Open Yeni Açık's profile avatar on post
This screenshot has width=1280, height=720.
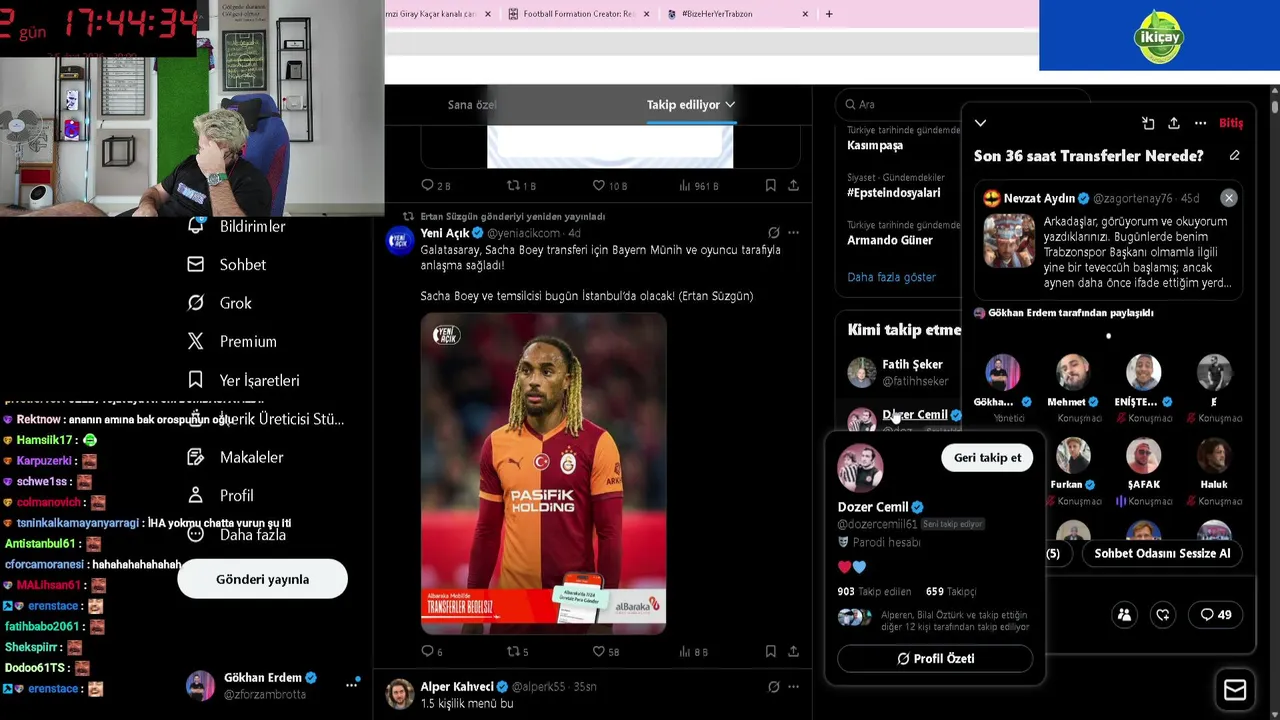click(x=400, y=240)
